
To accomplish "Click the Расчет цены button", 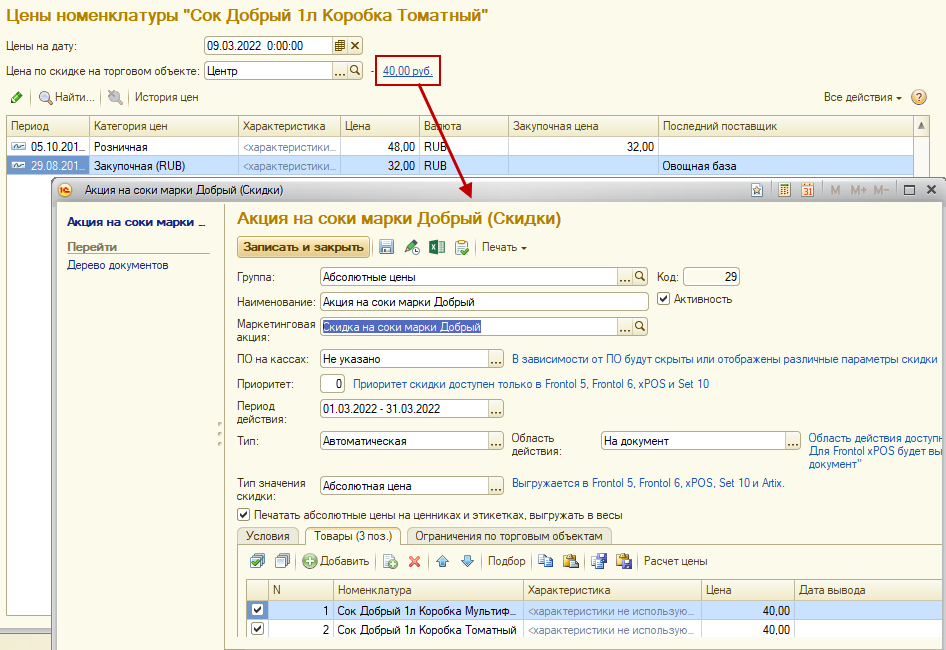I will [676, 561].
